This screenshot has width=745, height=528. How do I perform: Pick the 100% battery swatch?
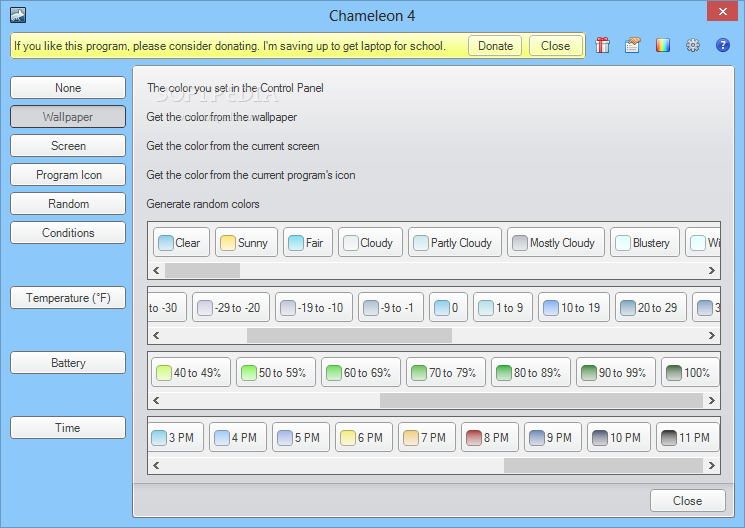(690, 373)
